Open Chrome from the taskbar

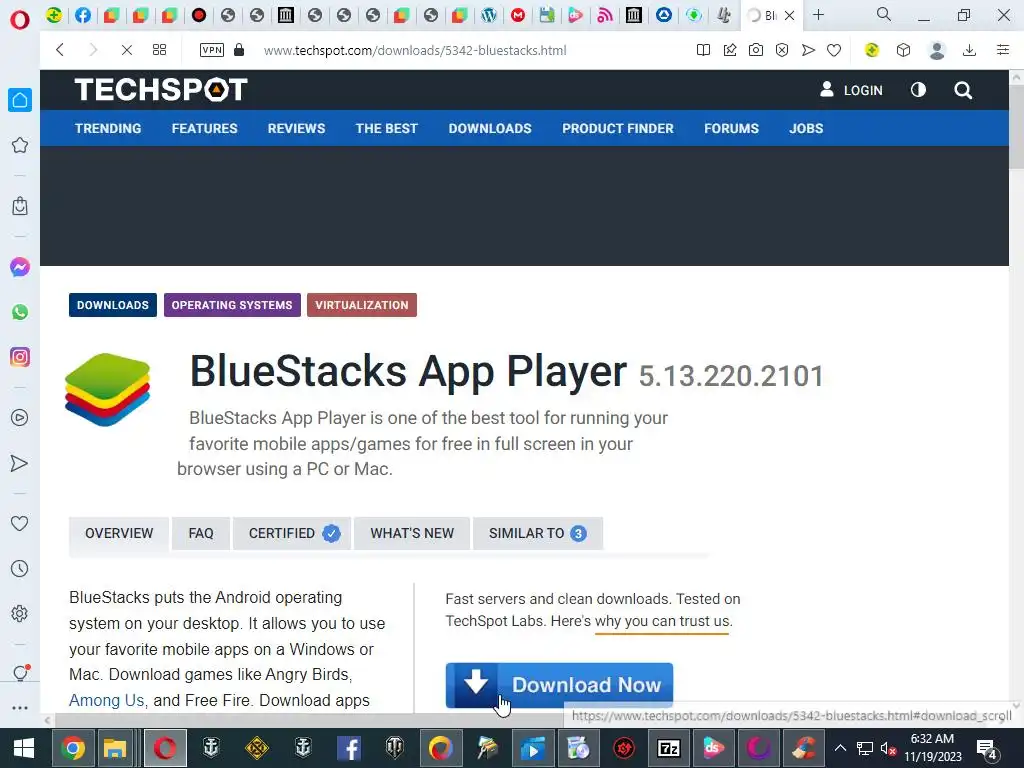72,748
